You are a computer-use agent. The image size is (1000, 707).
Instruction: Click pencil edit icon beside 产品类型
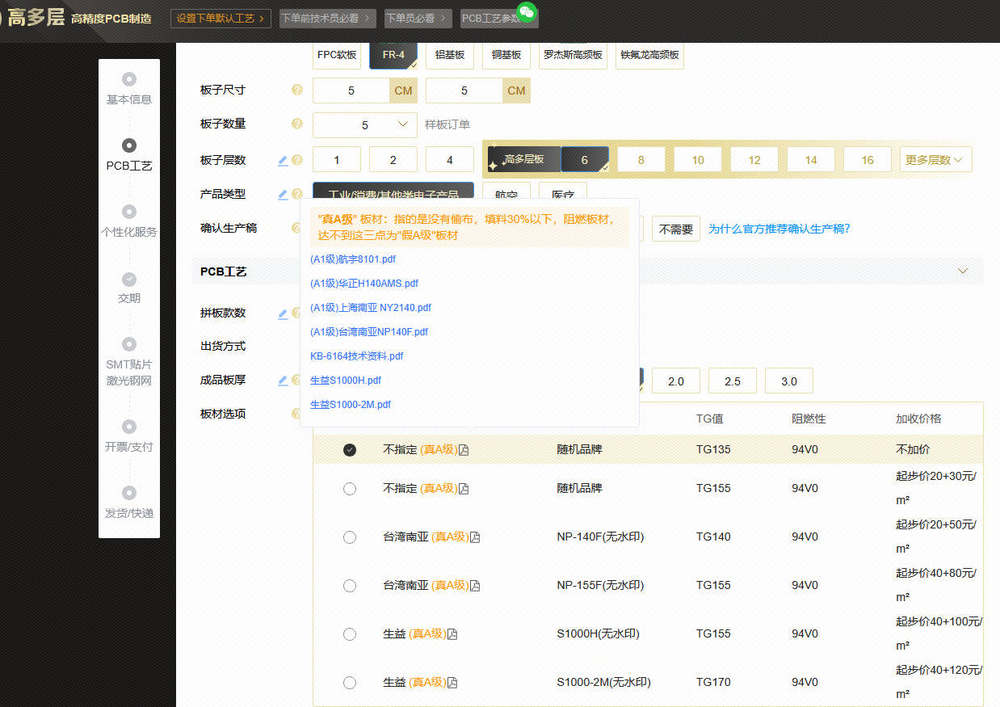click(x=283, y=194)
